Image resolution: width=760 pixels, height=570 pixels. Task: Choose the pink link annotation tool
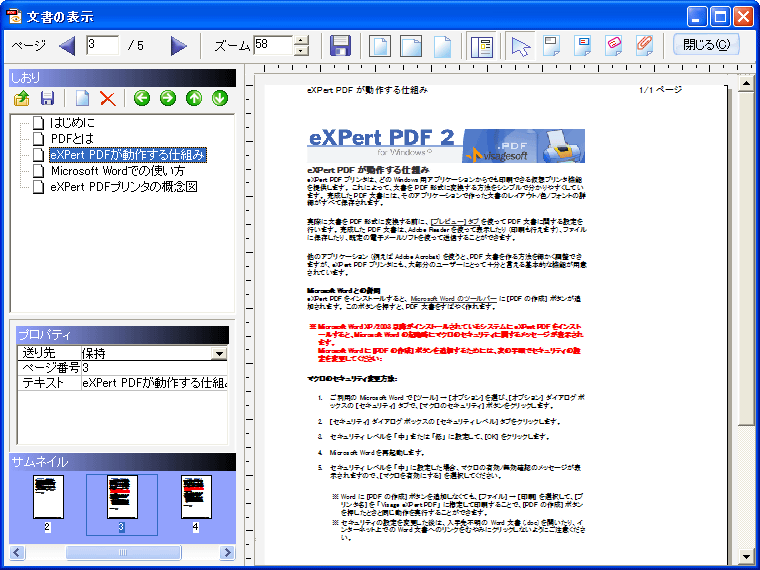tap(613, 46)
